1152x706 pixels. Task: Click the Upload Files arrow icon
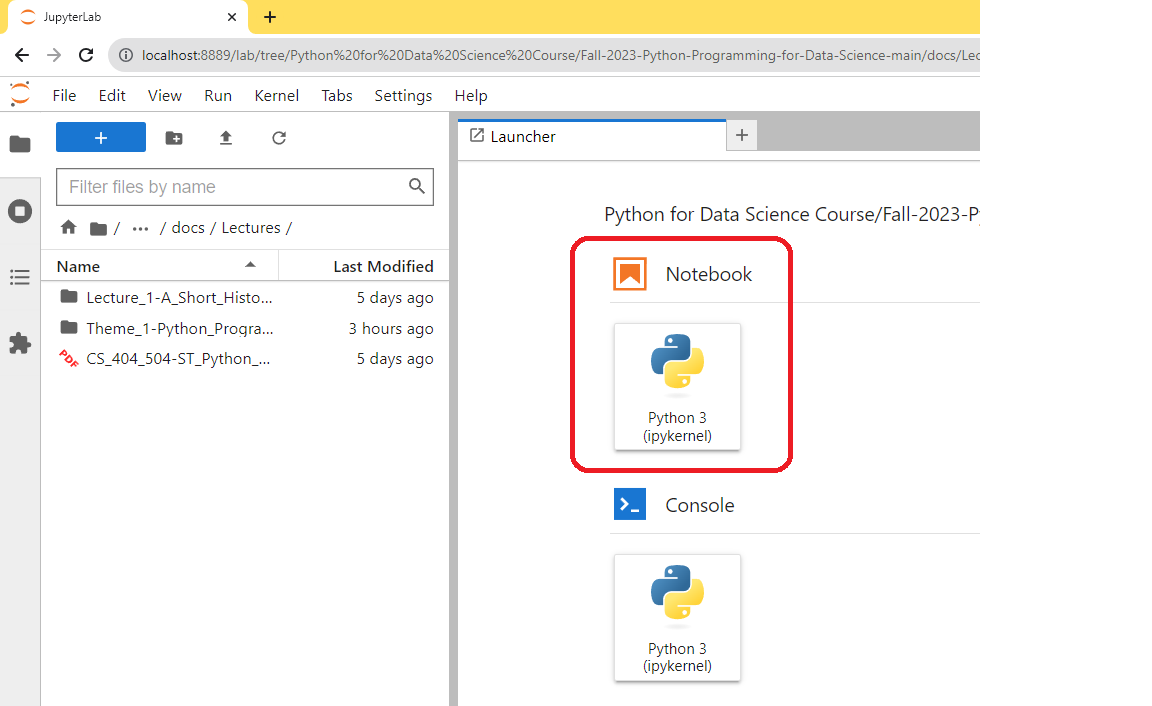226,137
